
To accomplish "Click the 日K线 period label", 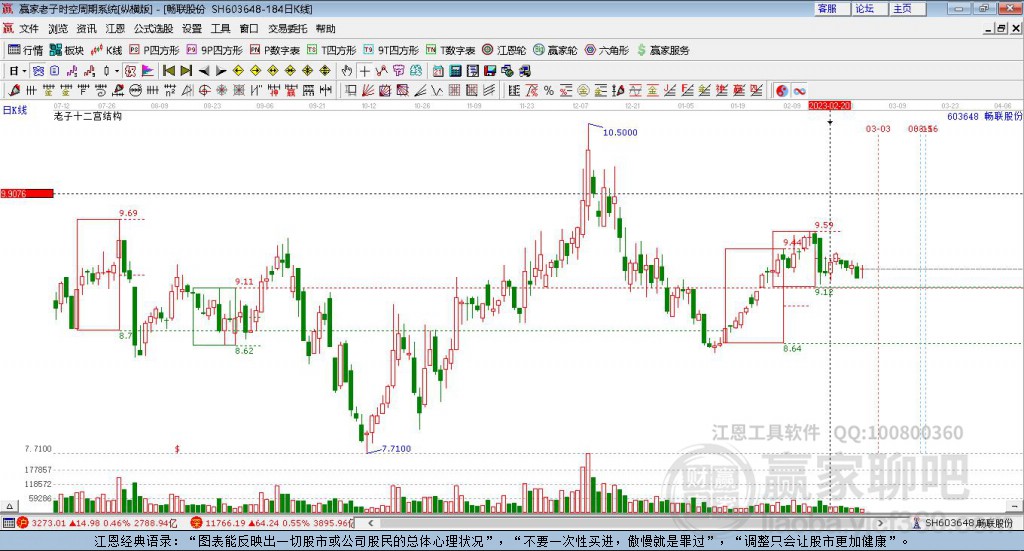I will click(15, 110).
